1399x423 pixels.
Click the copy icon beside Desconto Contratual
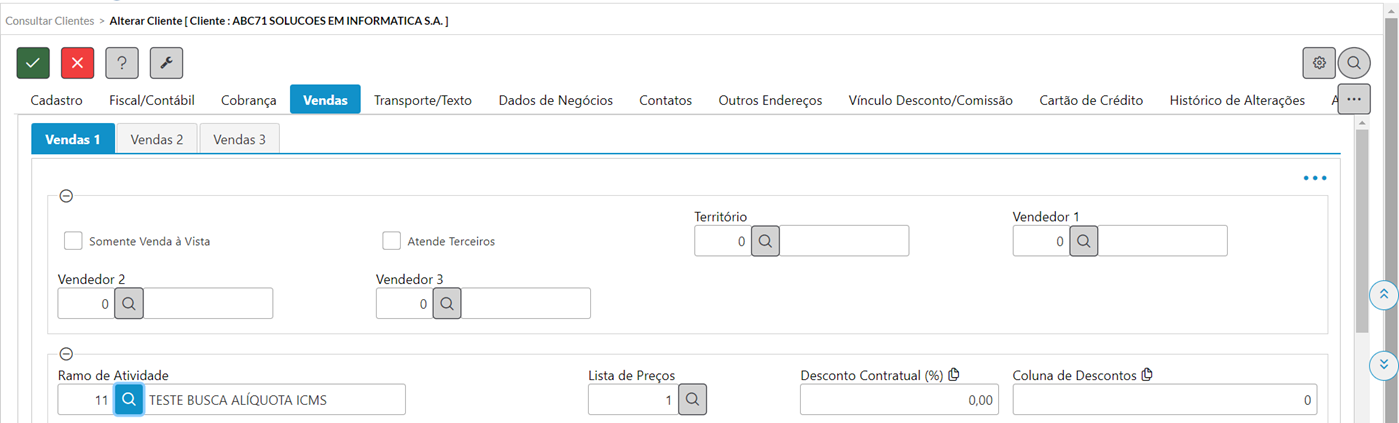tap(954, 375)
